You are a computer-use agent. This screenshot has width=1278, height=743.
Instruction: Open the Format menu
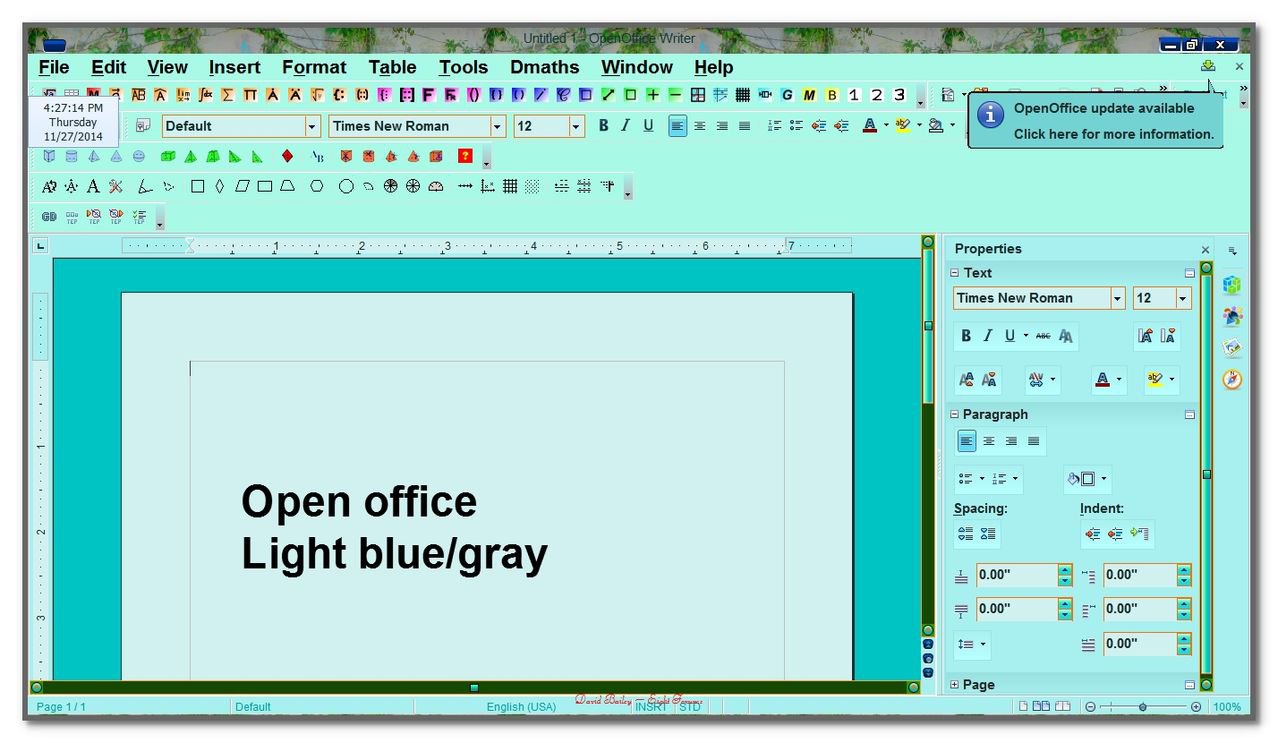314,67
